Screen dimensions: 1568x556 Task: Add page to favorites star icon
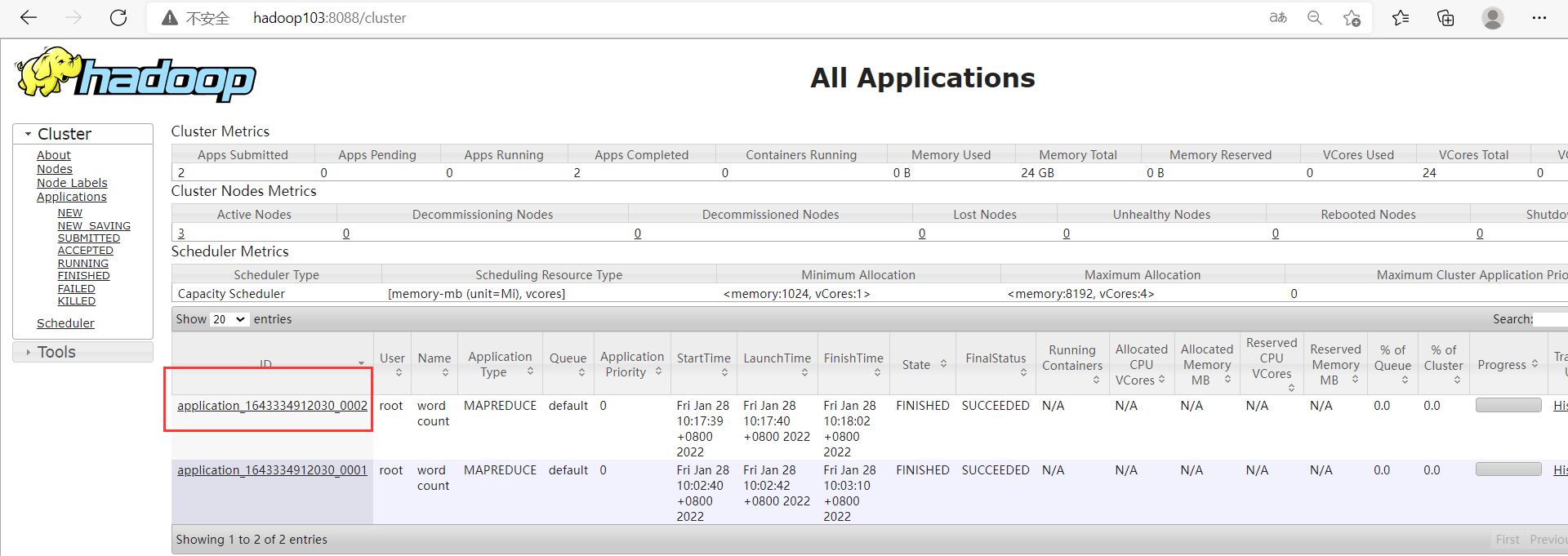(1352, 18)
